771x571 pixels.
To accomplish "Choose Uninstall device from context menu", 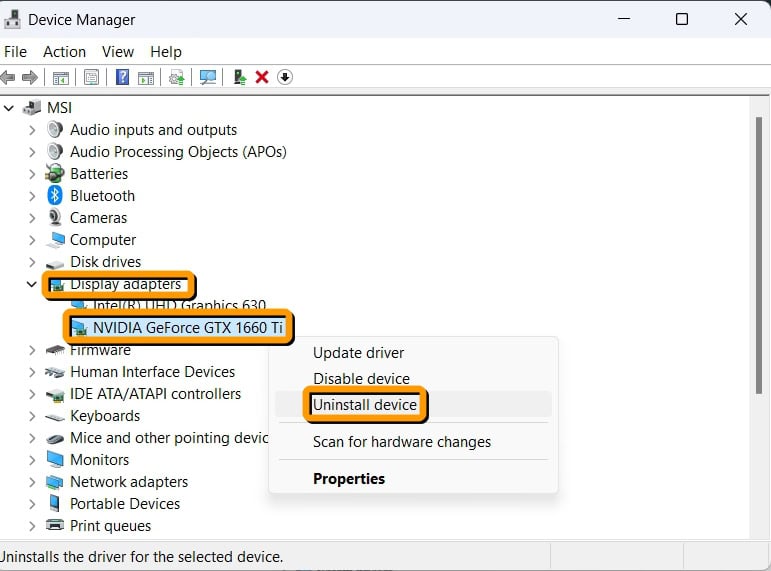I will pyautogui.click(x=365, y=405).
